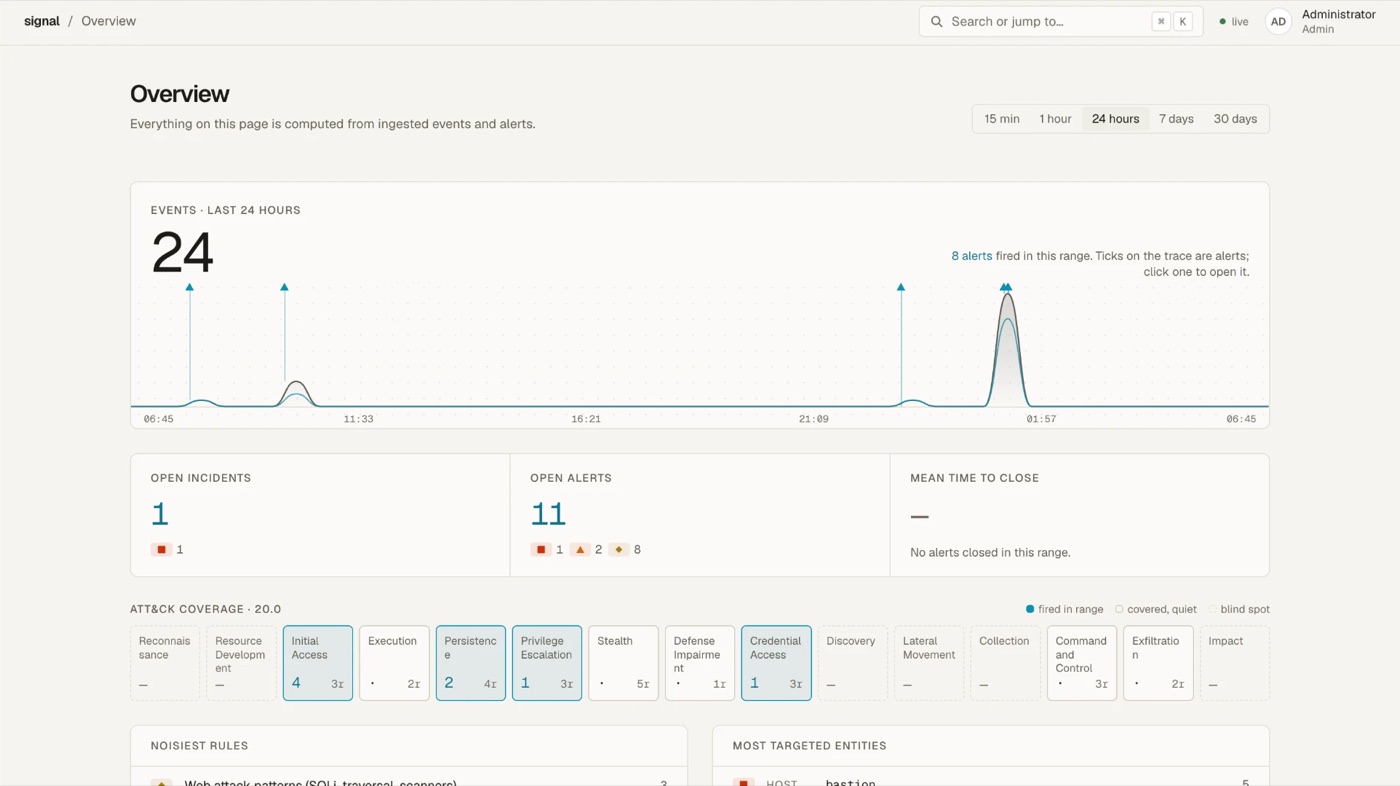Open the Execution coverage tile
This screenshot has width=1400, height=786.
[394, 663]
